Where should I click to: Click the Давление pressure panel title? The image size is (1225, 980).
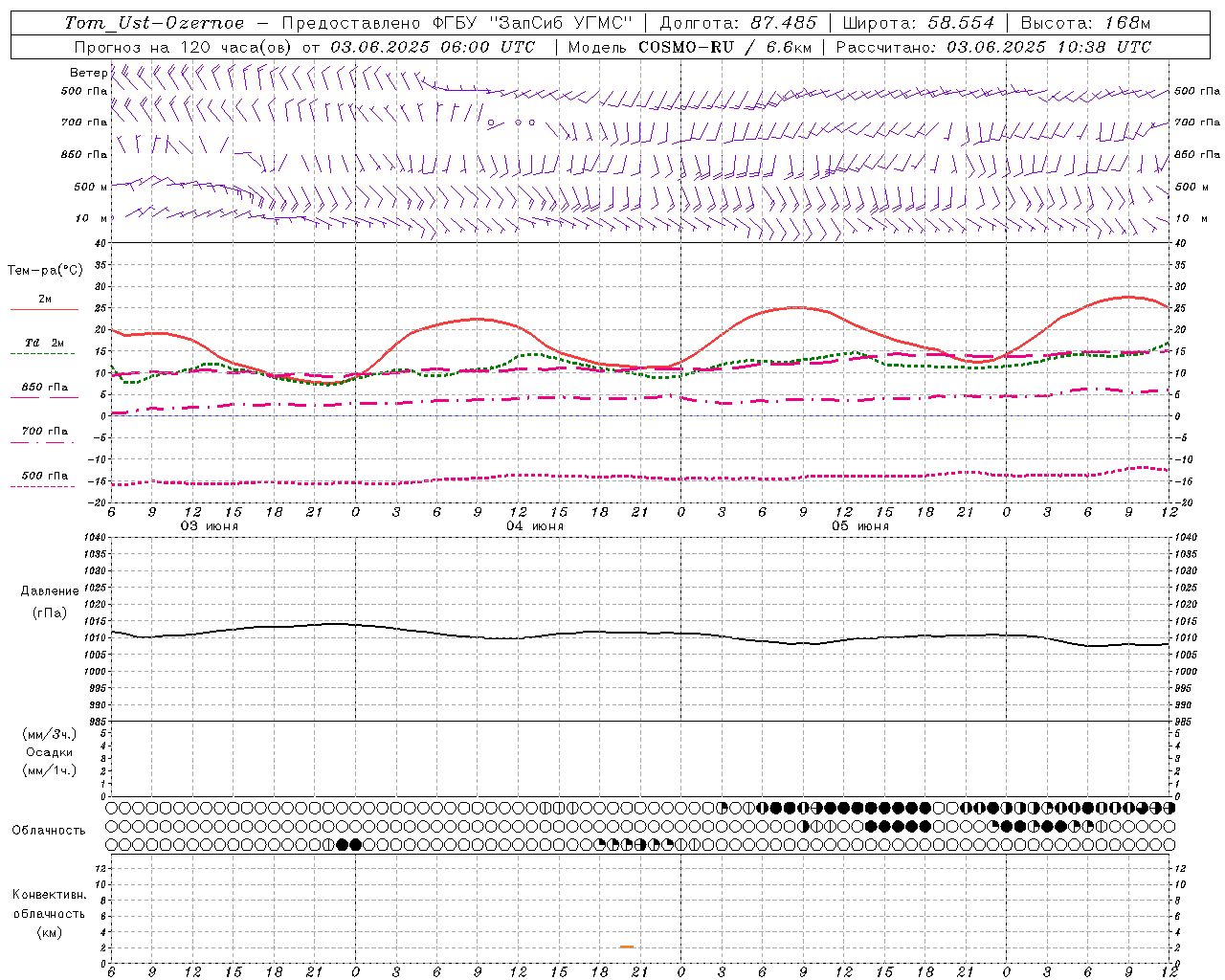point(50,591)
